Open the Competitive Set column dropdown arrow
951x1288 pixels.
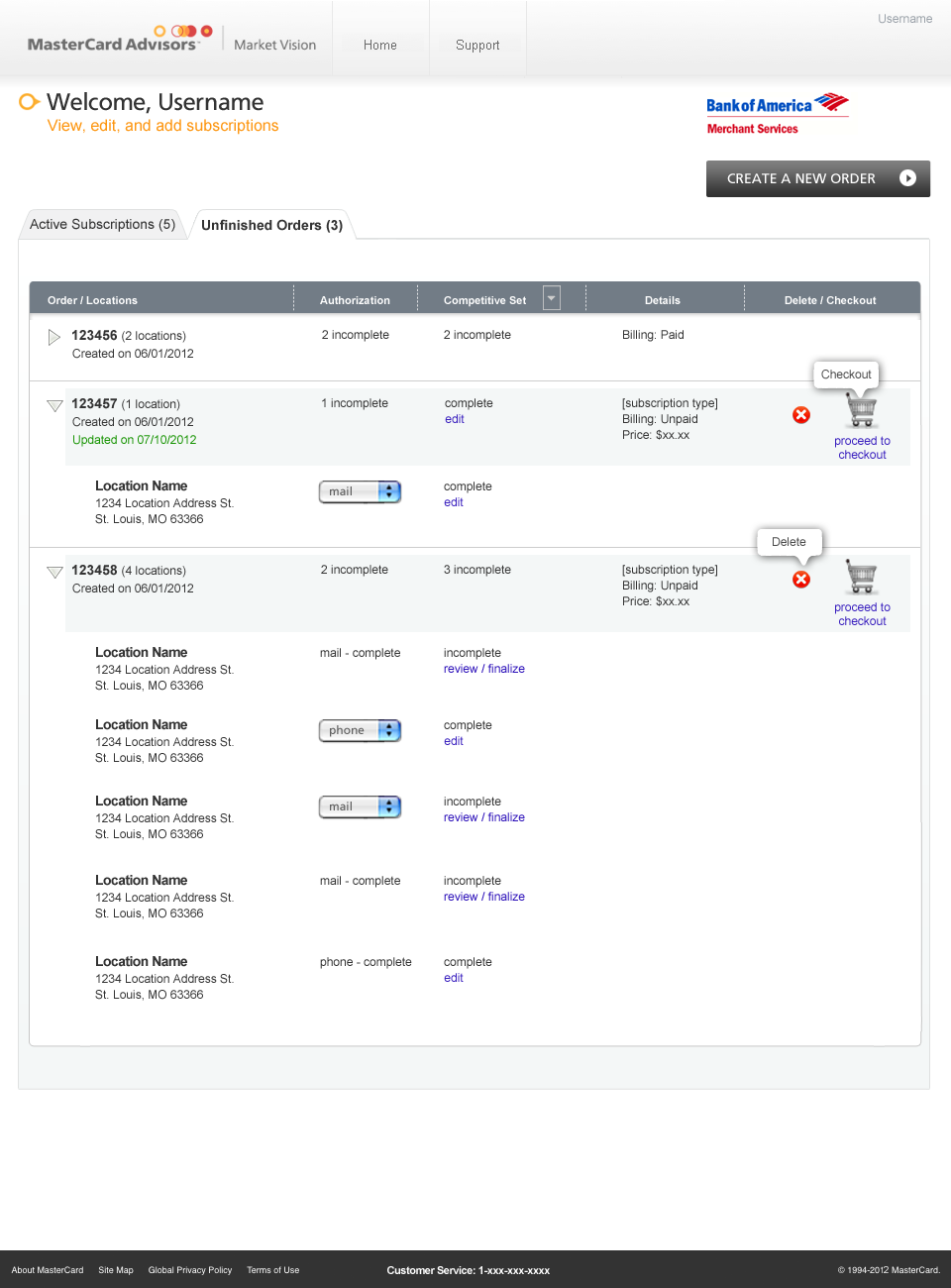pos(552,298)
